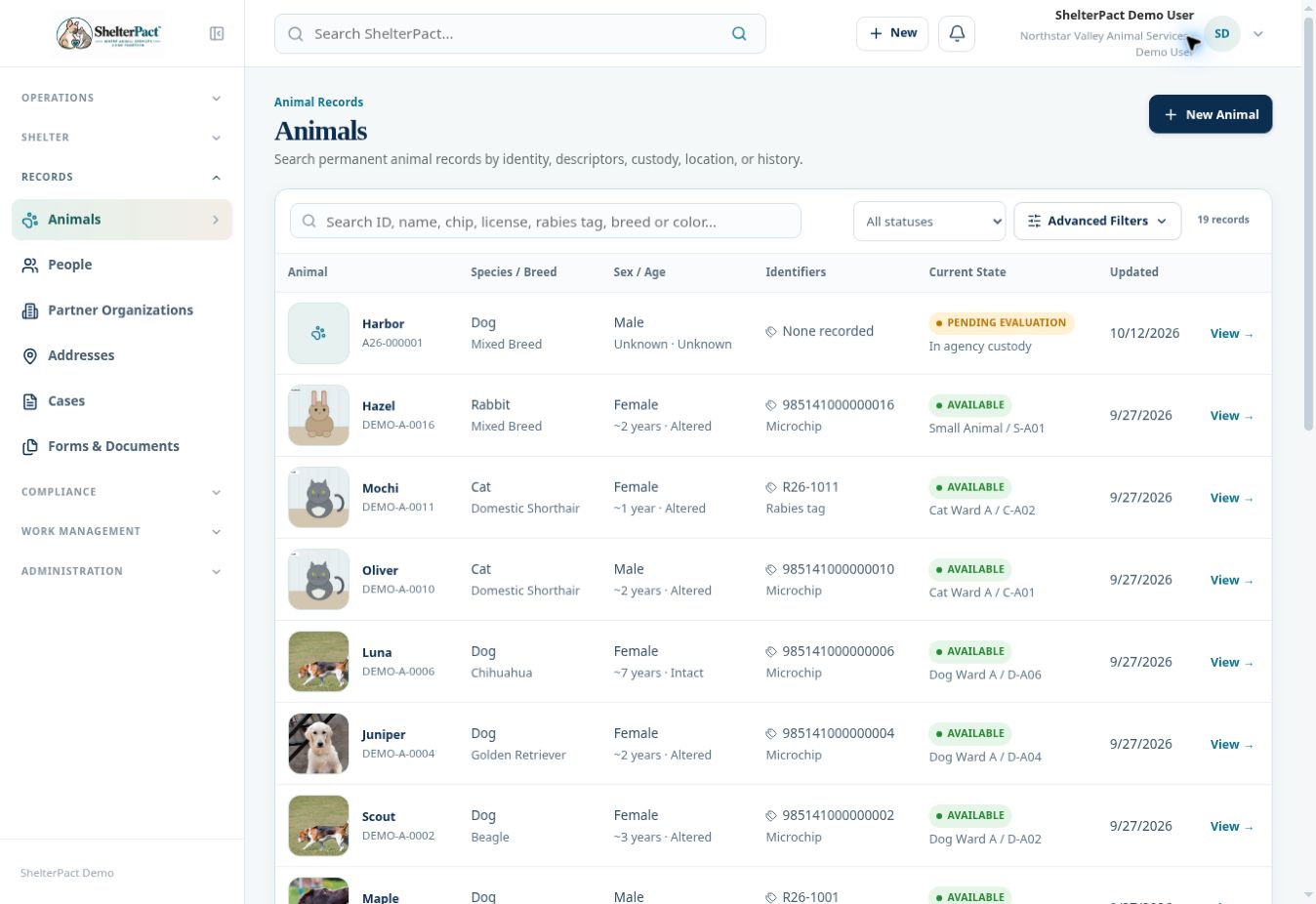This screenshot has width=1316, height=904.
Task: Focus the Search ShelterPact field
Action: (520, 33)
